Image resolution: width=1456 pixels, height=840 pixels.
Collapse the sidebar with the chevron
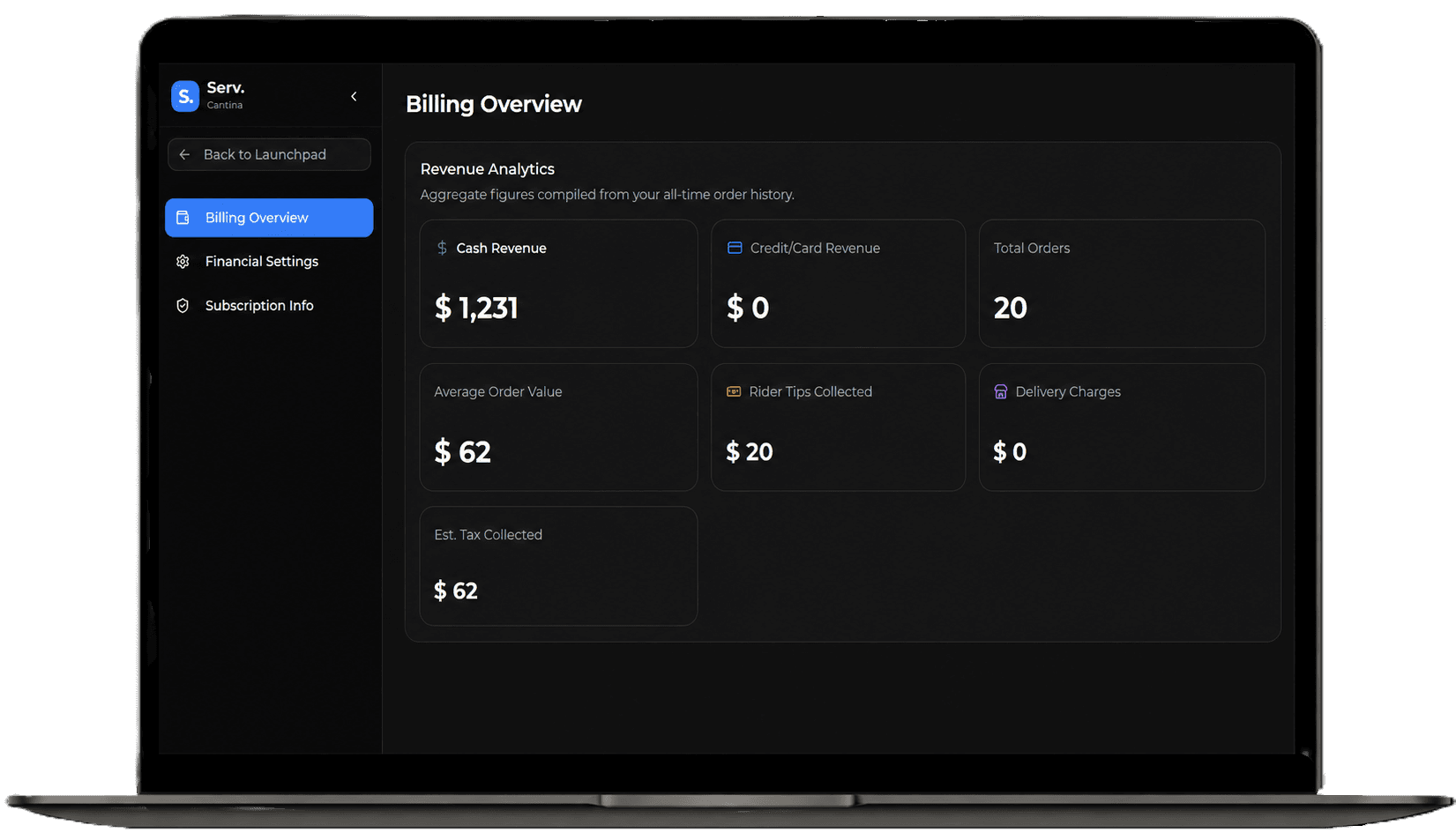click(x=354, y=96)
